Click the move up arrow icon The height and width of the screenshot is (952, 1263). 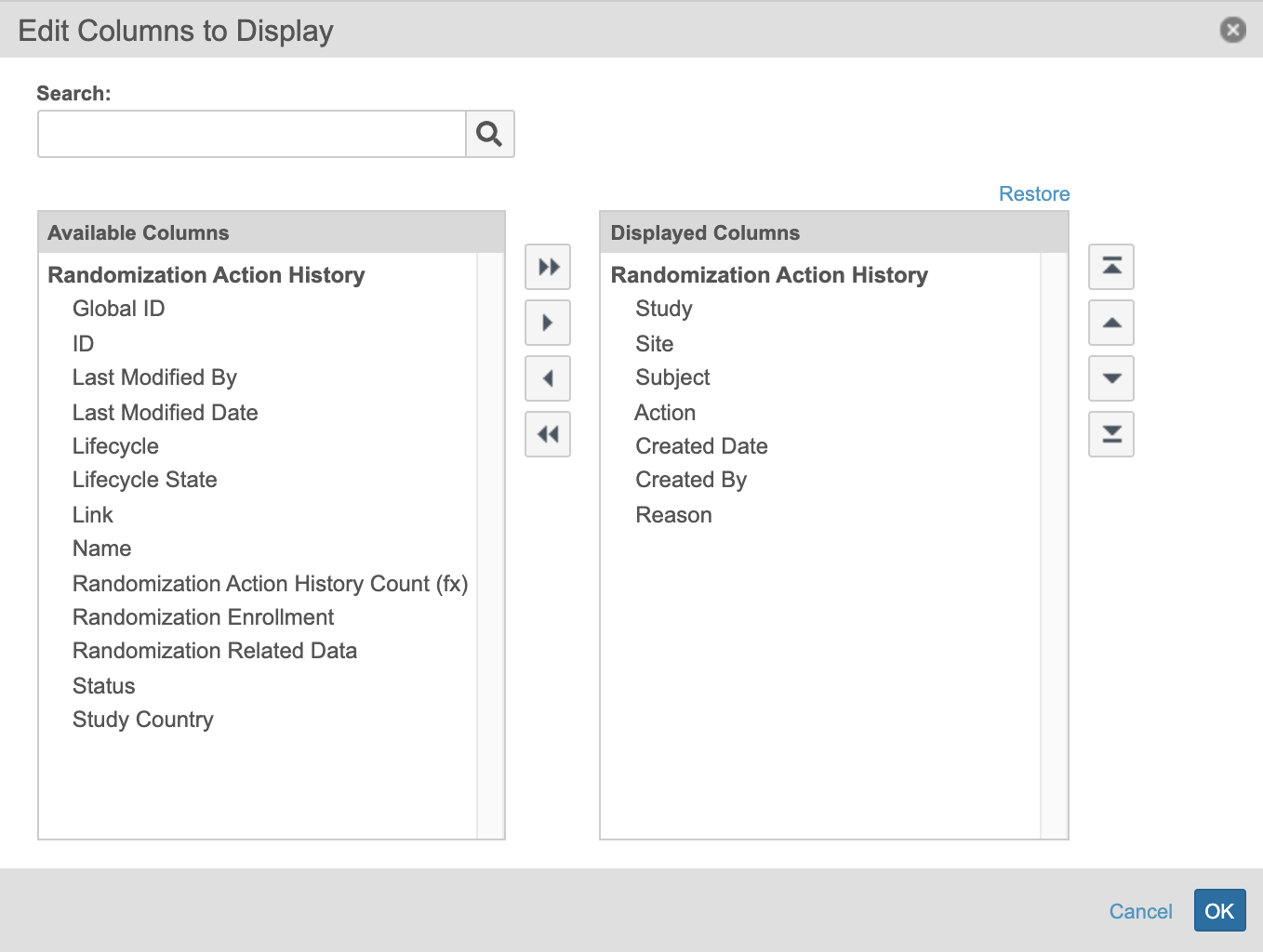pyautogui.click(x=1111, y=324)
